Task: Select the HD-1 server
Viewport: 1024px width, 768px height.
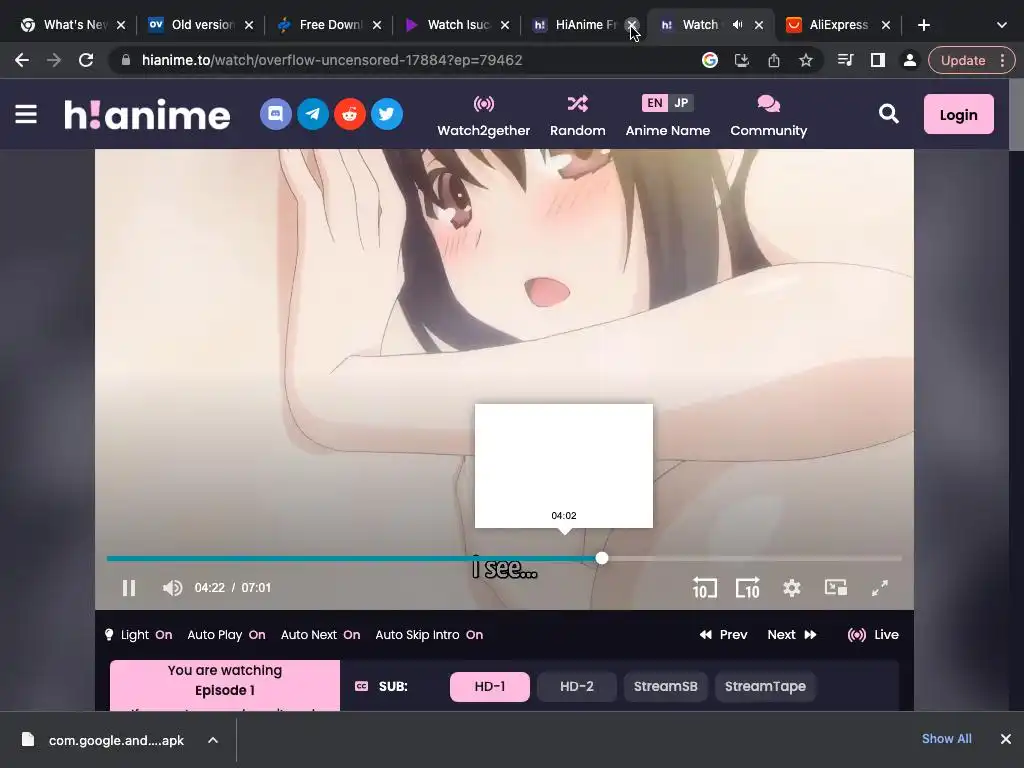Action: pos(490,686)
